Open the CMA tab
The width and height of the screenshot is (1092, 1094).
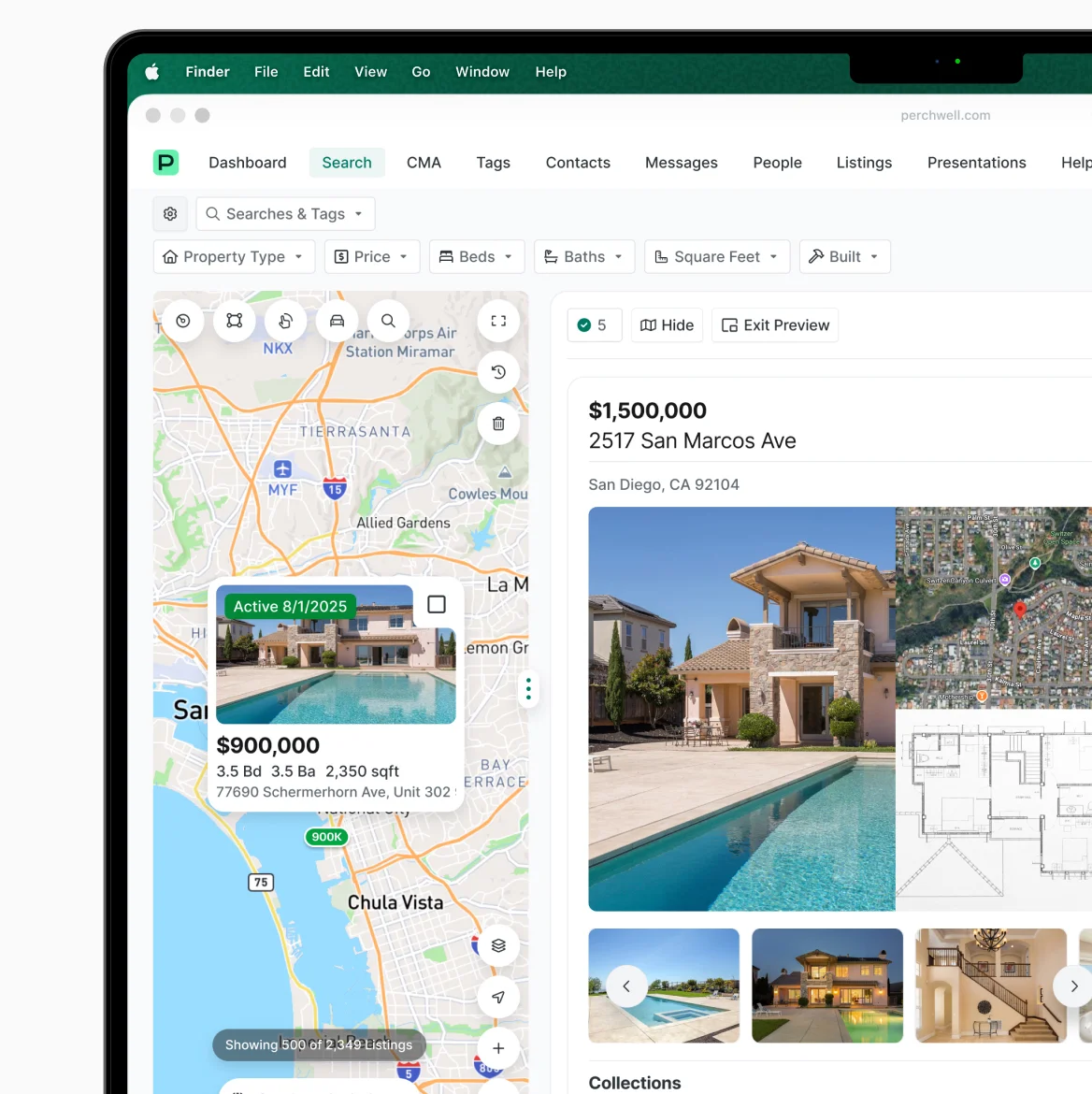click(x=424, y=163)
